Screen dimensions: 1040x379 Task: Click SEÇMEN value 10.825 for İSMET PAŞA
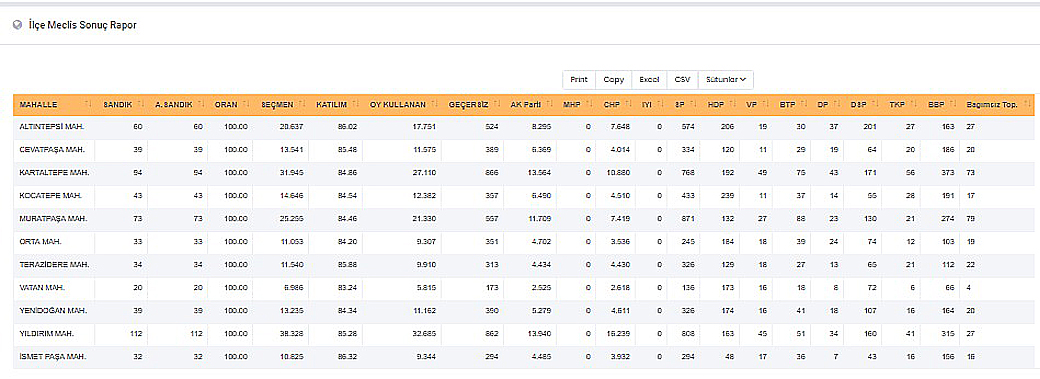pos(292,357)
